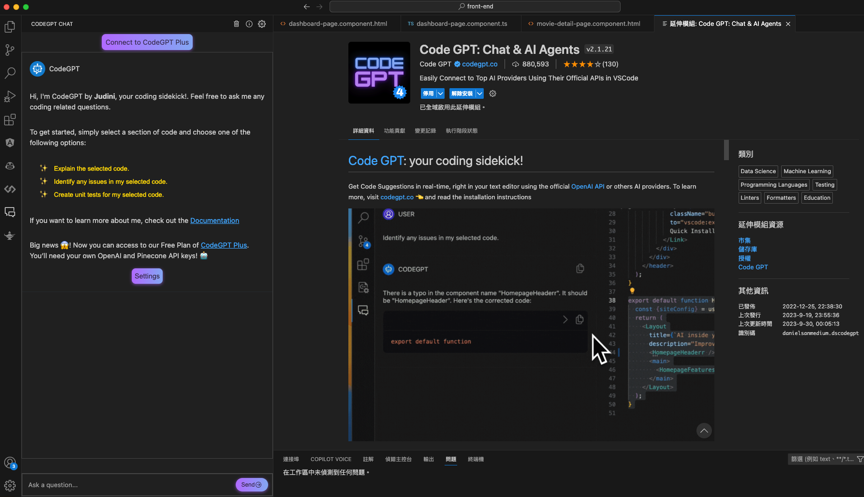
Task: Open the uninstall (解除安裝) dropdown arrow
Action: pos(479,94)
